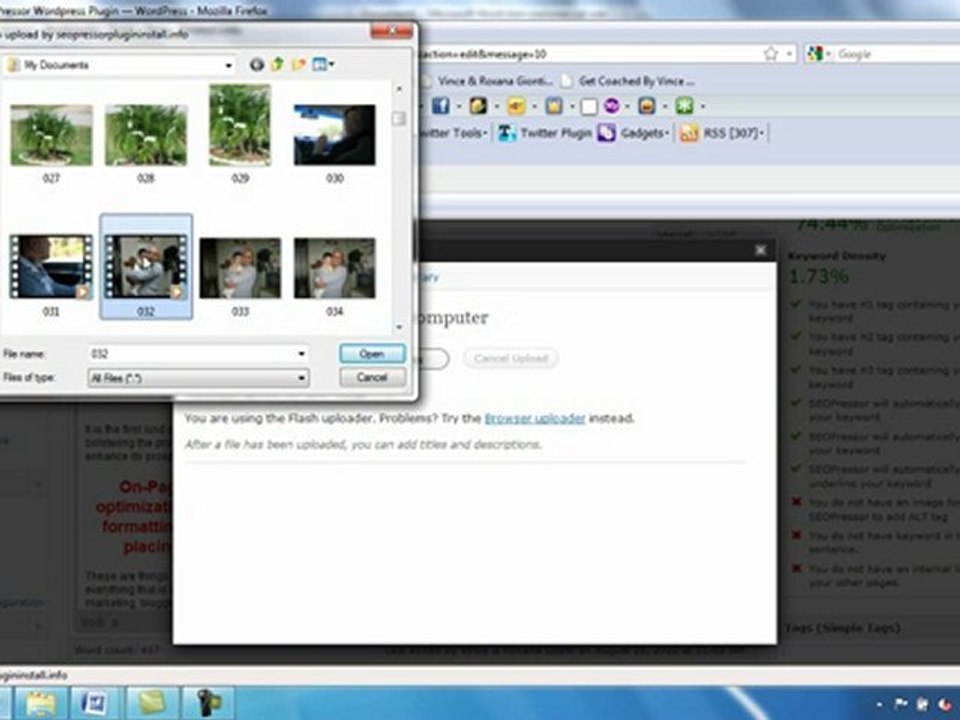Click the Facebook toolbar icon

[x=441, y=106]
